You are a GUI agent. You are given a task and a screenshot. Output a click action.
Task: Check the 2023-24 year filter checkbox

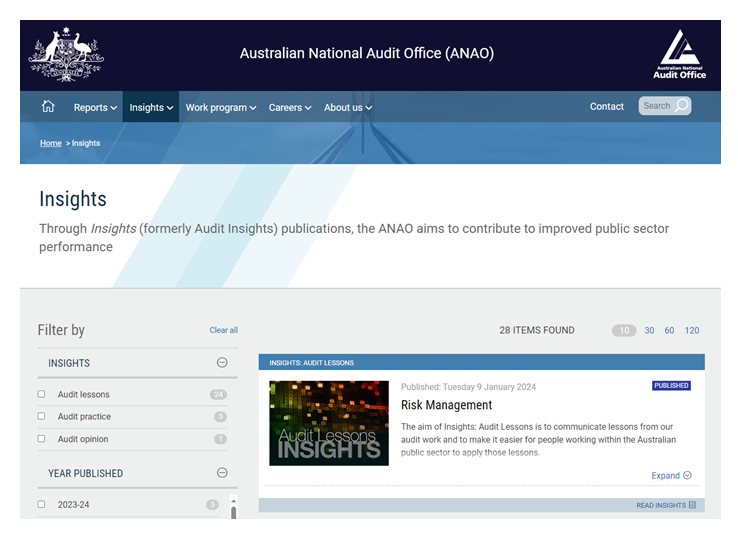point(41,504)
